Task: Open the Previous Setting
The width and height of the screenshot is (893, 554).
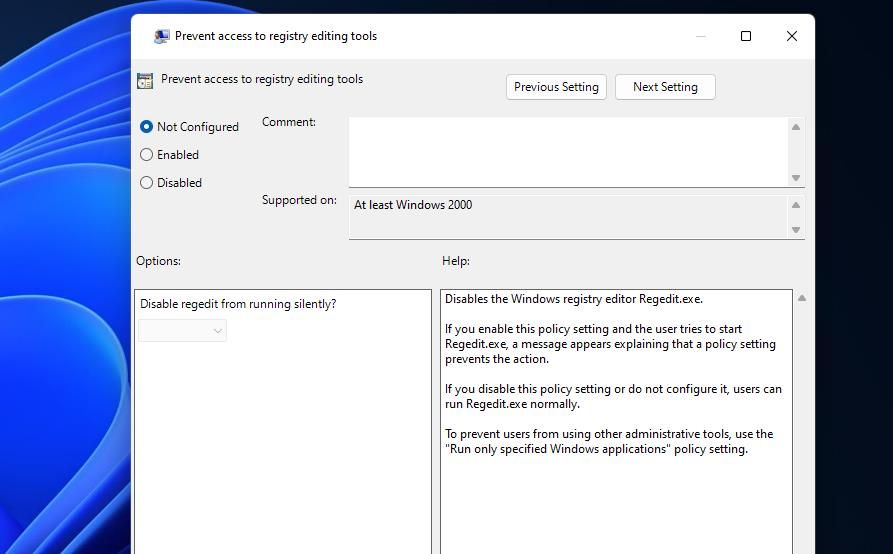Action: (x=556, y=87)
